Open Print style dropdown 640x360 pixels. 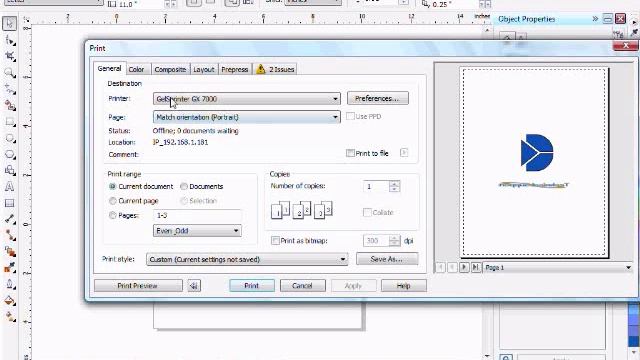pyautogui.click(x=247, y=259)
